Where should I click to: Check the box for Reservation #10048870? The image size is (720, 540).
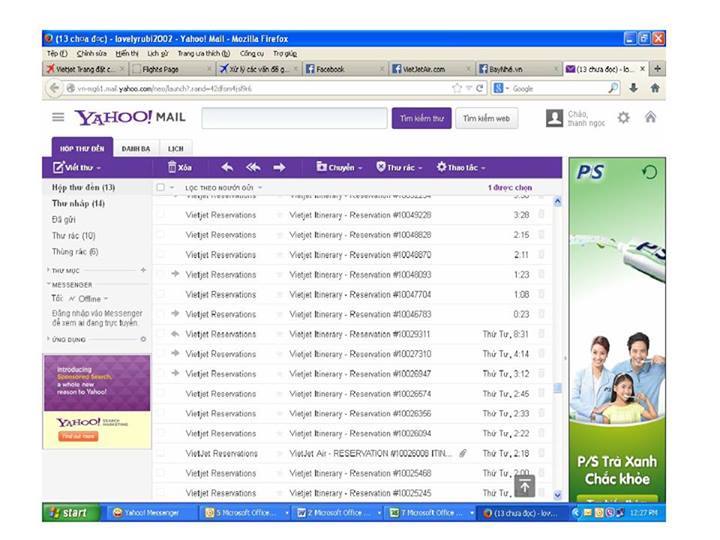point(161,254)
